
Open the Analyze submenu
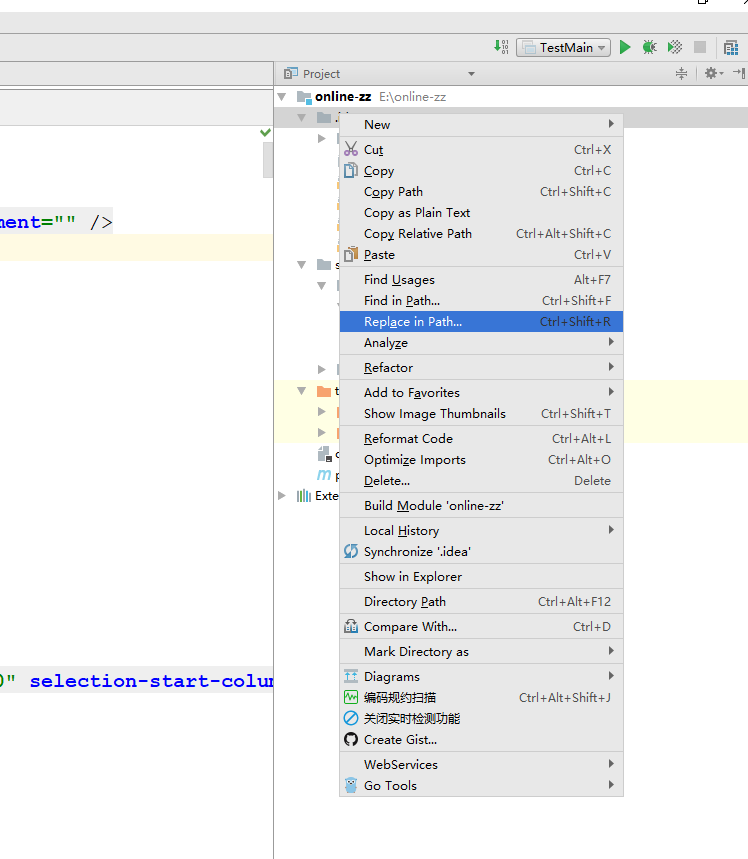point(481,343)
